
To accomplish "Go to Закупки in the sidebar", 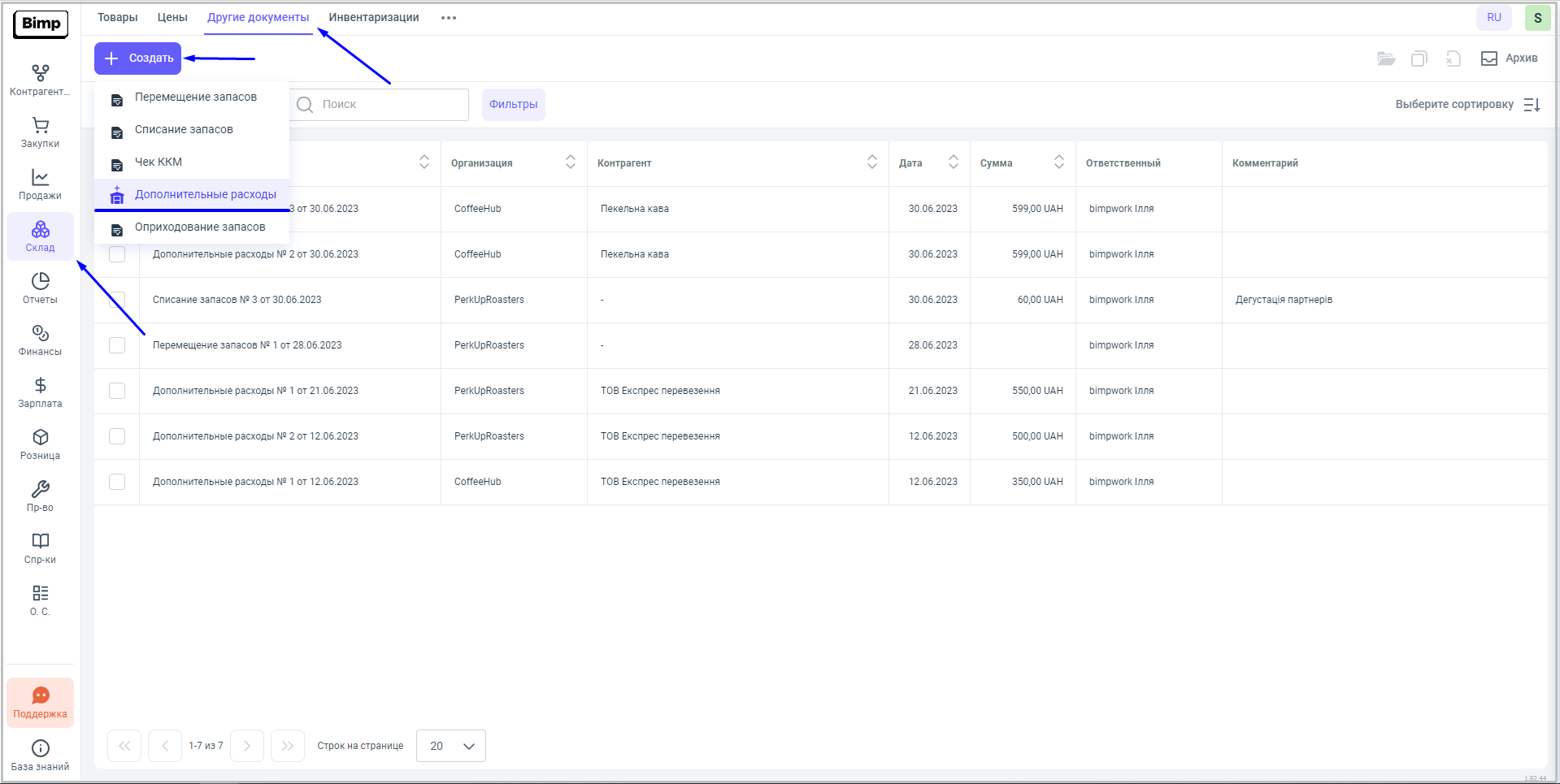I will (x=40, y=132).
